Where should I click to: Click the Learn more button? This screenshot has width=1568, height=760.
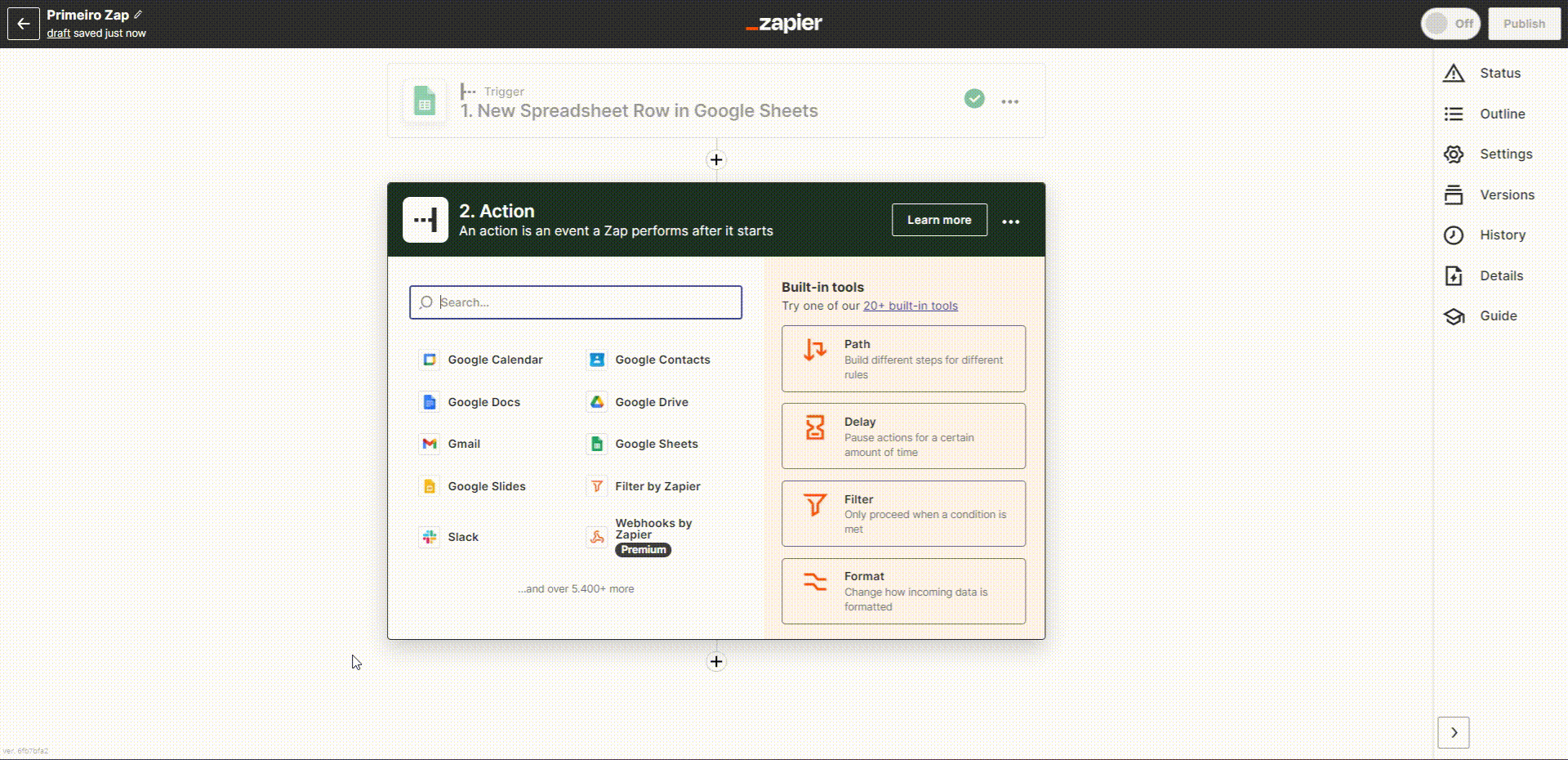pos(939,220)
